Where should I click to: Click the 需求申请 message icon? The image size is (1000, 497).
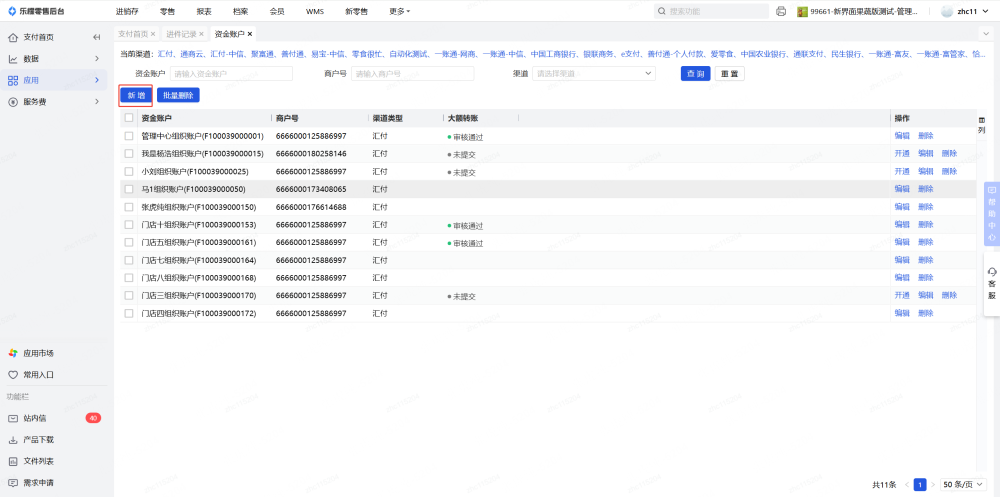pyautogui.click(x=13, y=483)
